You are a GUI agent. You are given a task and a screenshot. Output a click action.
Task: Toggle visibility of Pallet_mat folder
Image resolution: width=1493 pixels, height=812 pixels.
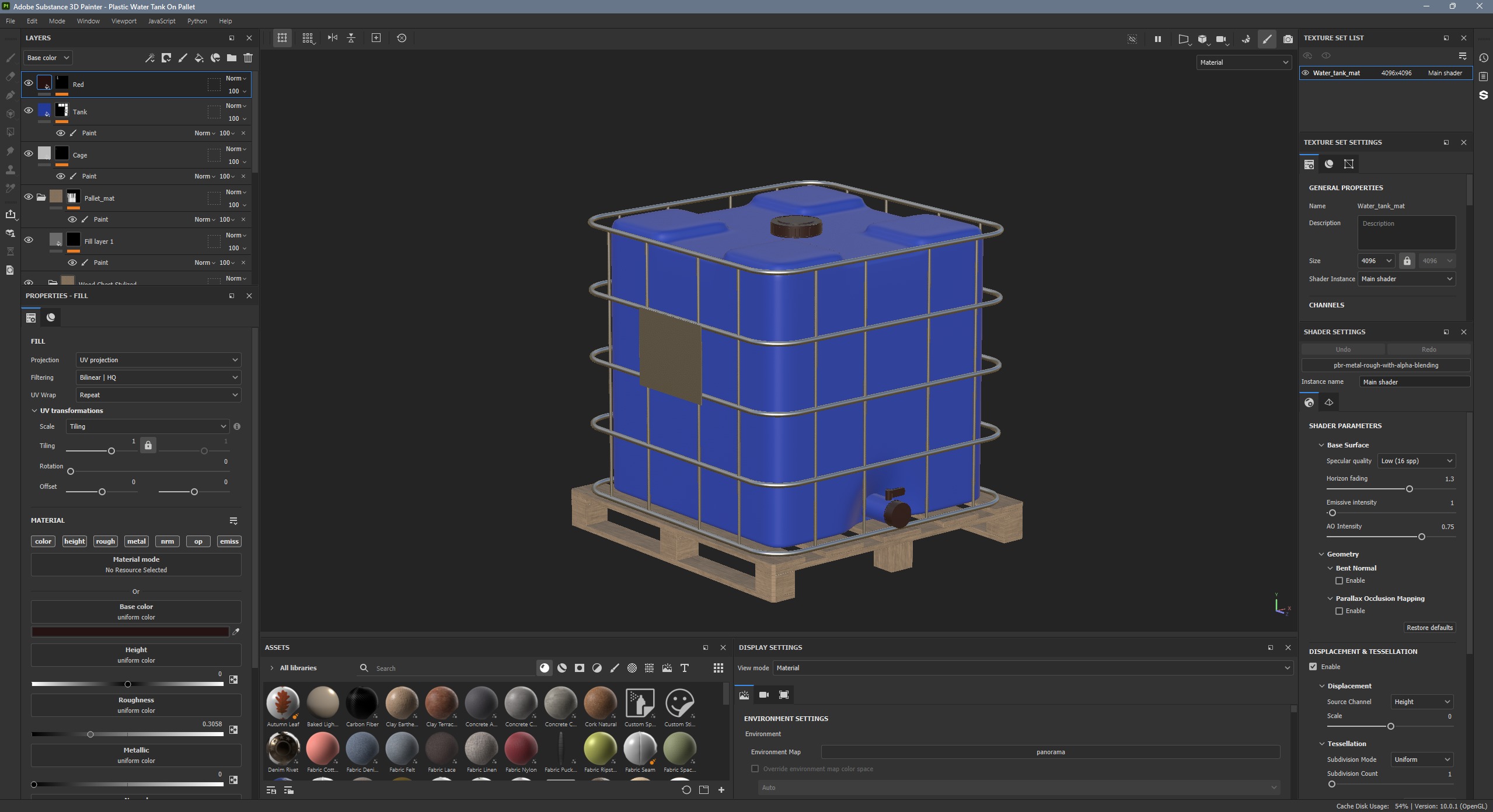(x=28, y=197)
